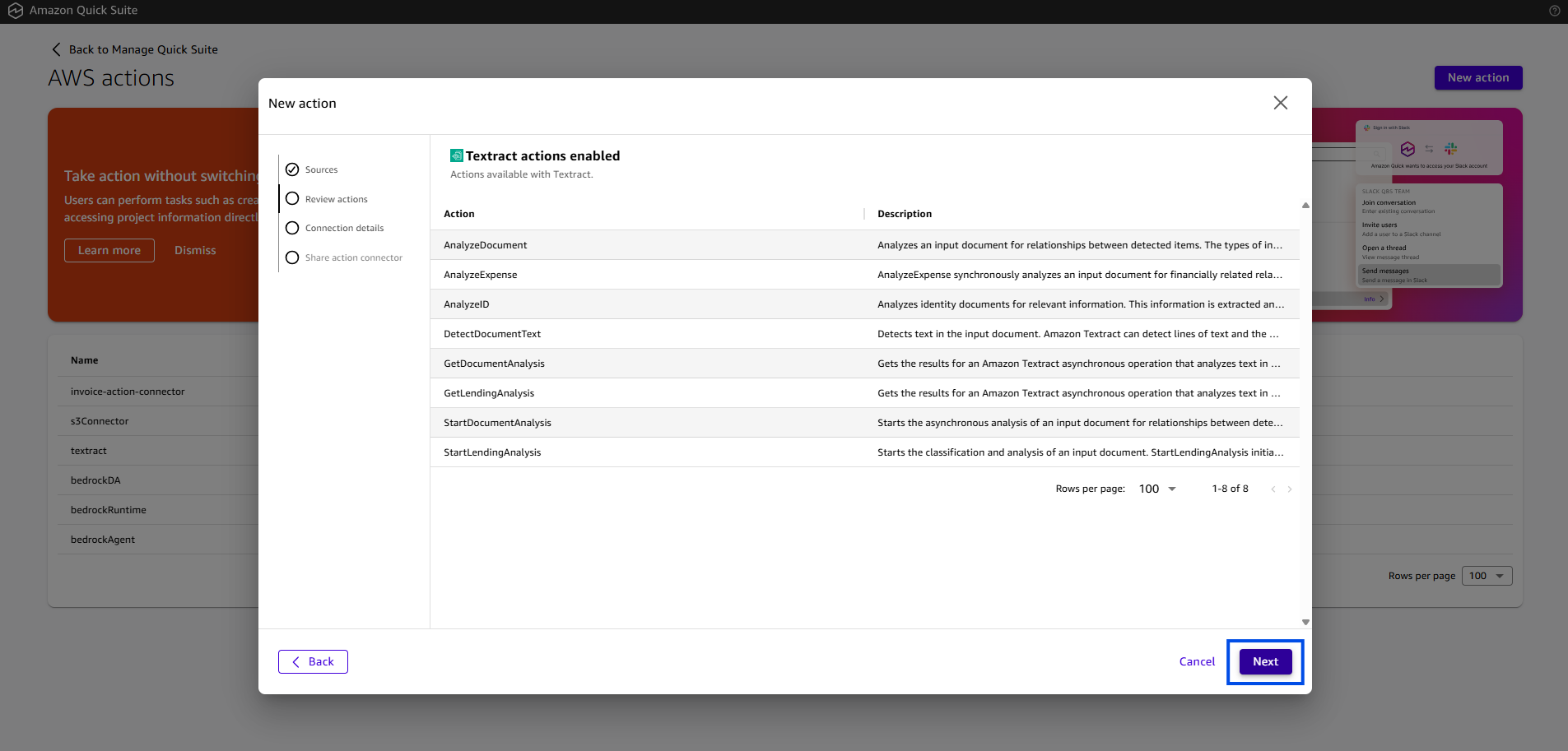
Task: Click the Amazon Quick Suite logo icon
Action: point(15,11)
